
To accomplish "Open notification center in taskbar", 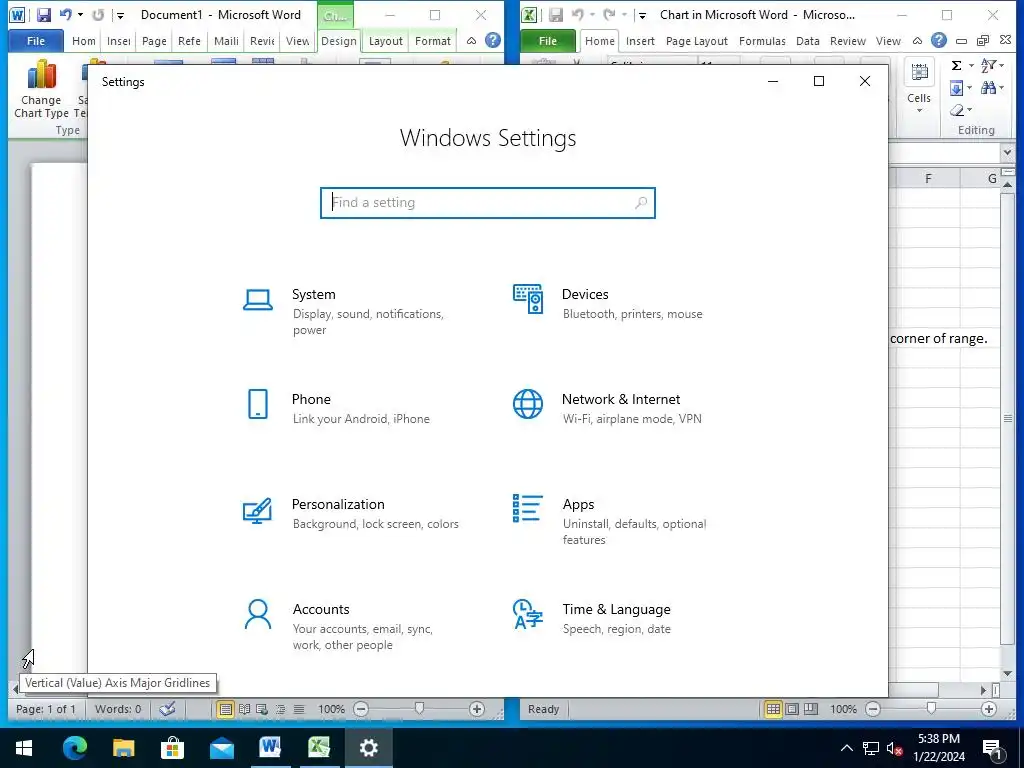I will (x=992, y=749).
